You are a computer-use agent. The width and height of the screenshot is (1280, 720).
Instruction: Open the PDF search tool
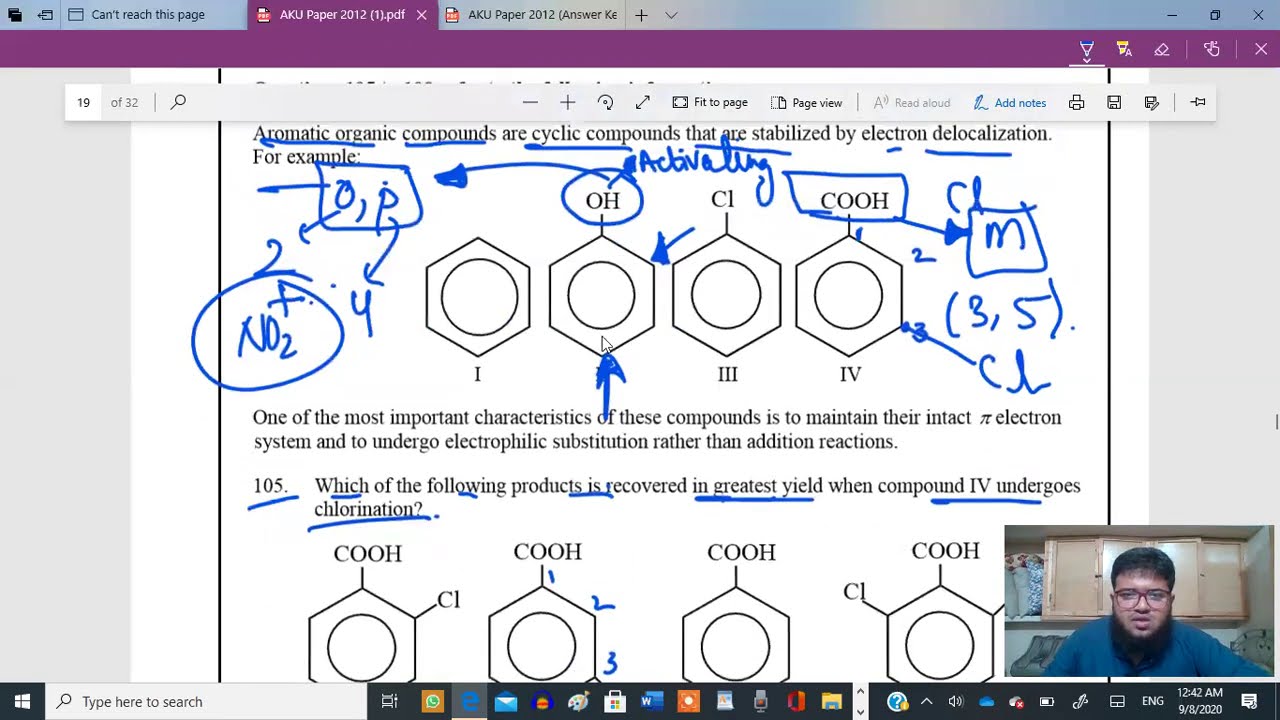coord(178,102)
